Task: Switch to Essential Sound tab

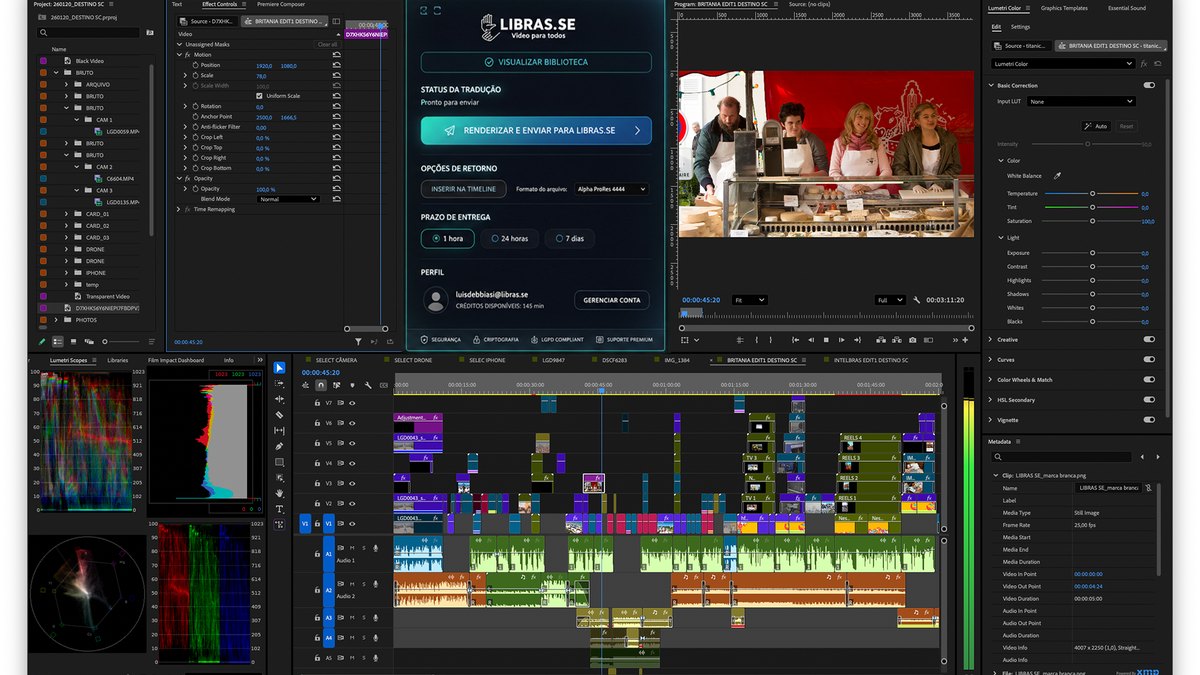Action: point(1127,8)
